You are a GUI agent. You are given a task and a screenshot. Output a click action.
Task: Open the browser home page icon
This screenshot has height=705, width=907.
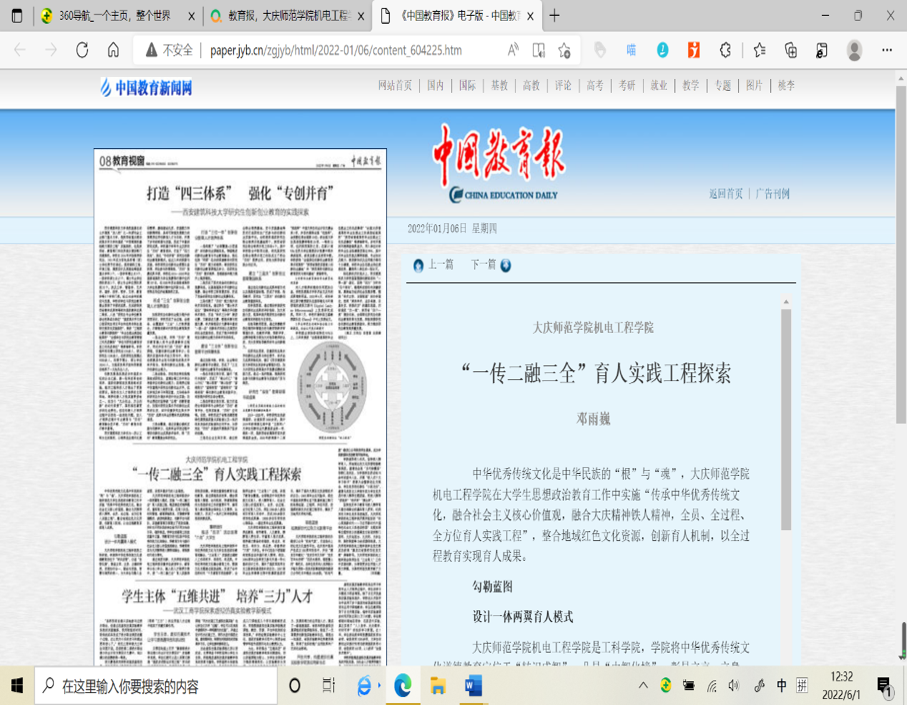tap(113, 50)
